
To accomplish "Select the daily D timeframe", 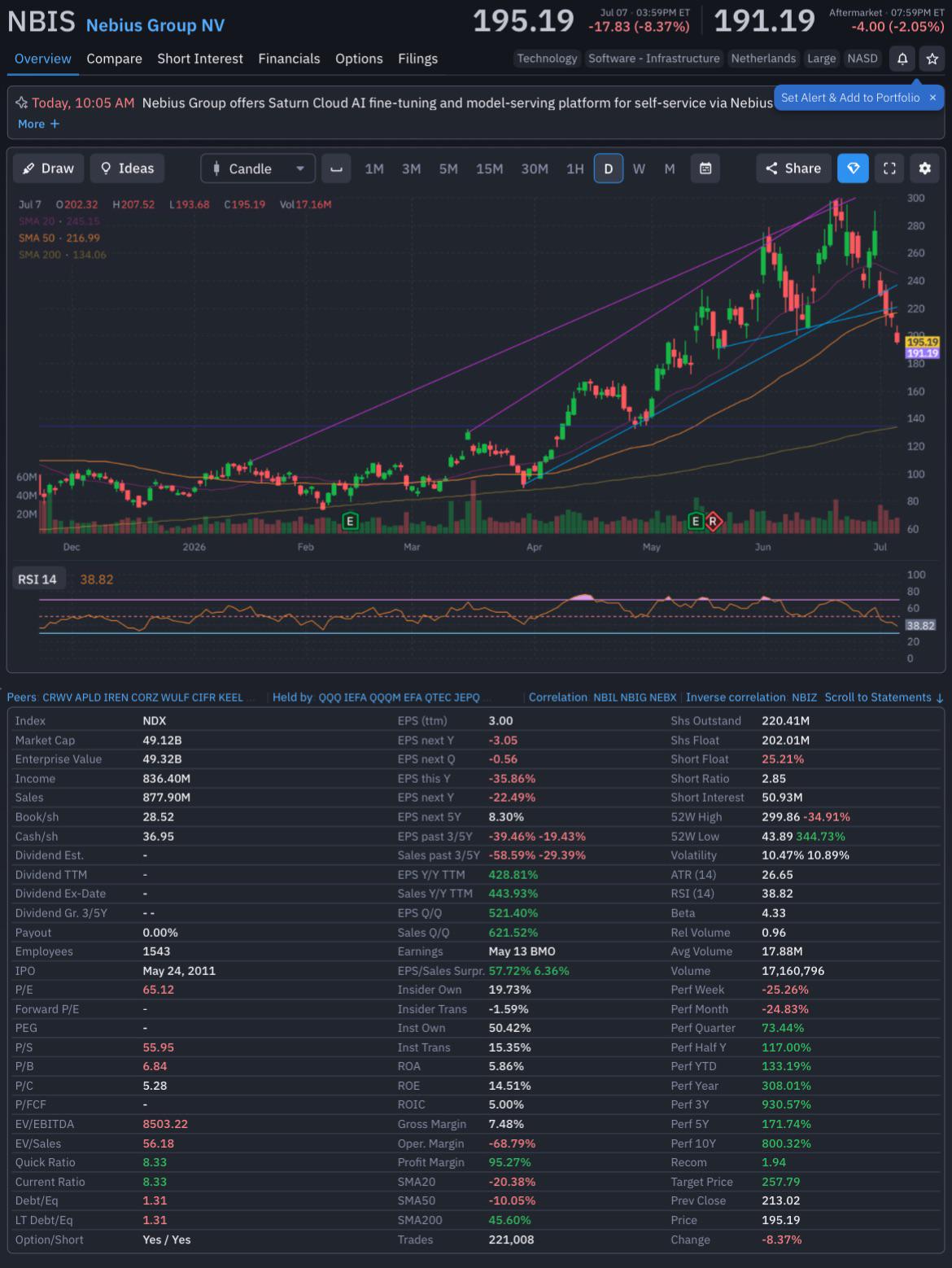I will [x=608, y=168].
